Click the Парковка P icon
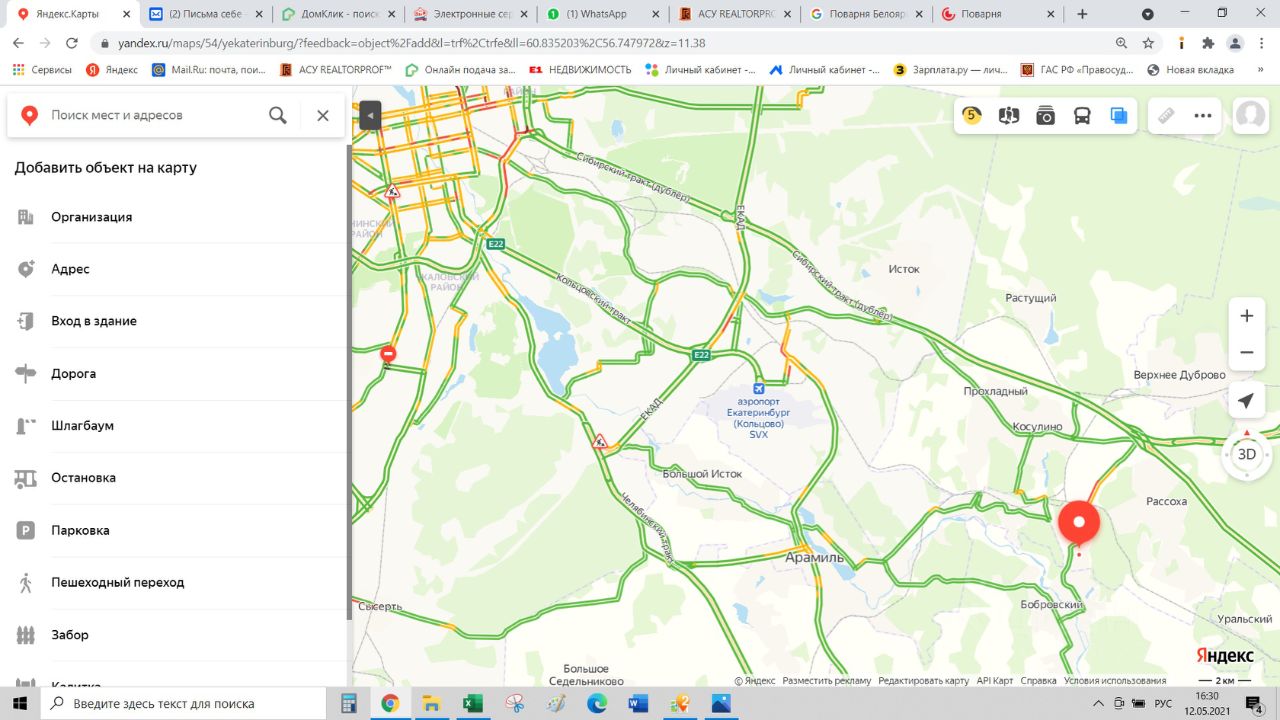1280x720 pixels. pos(26,530)
